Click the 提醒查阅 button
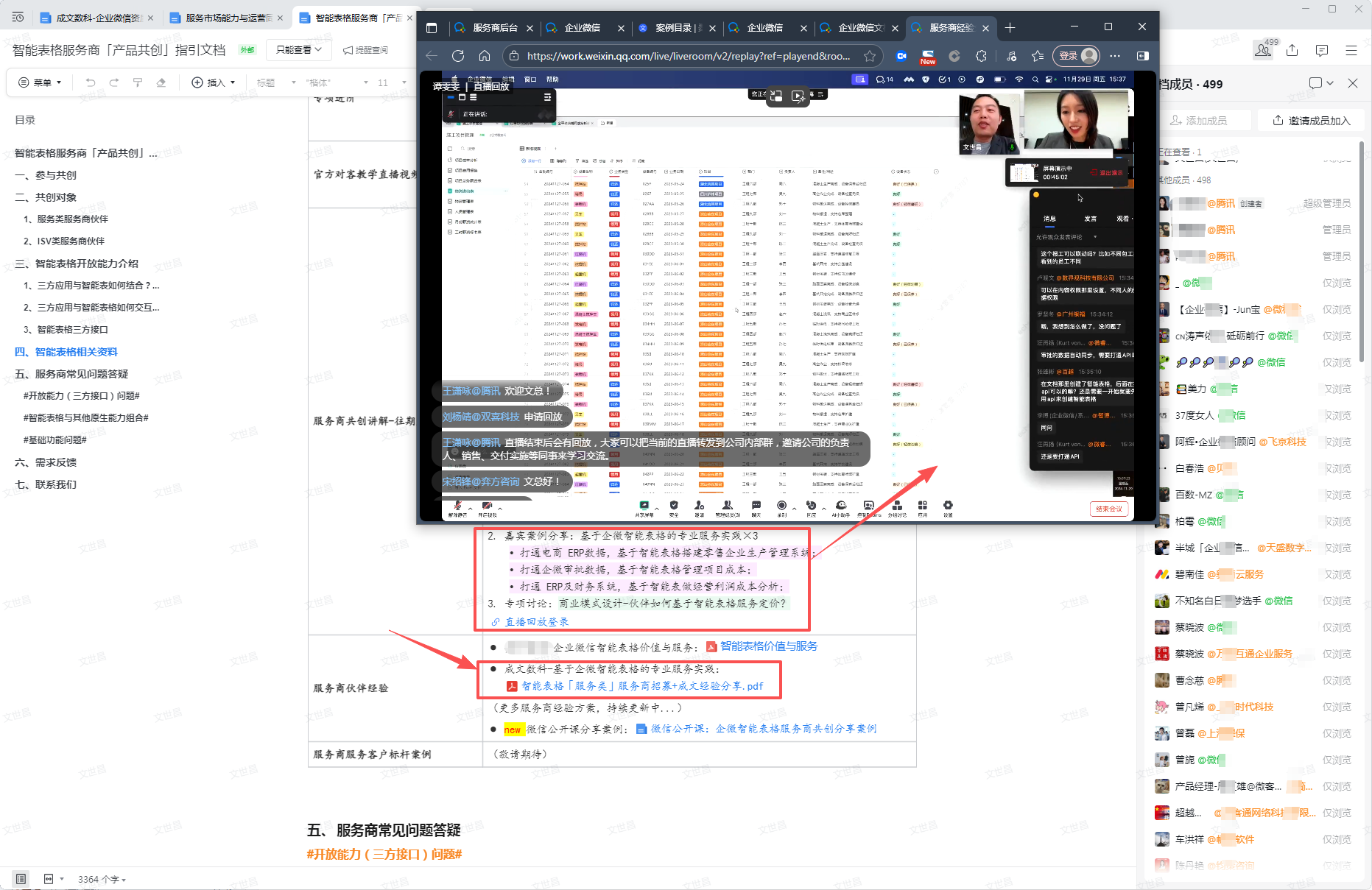 point(365,50)
